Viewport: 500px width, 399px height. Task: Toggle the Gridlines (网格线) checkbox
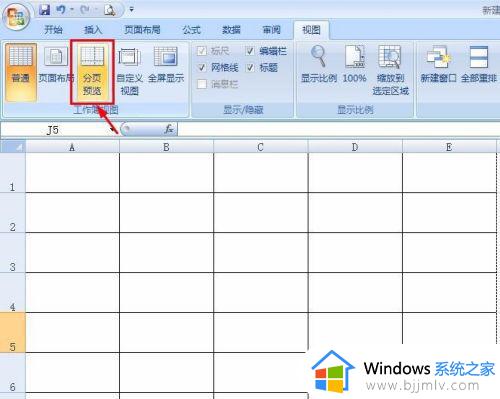[202, 68]
